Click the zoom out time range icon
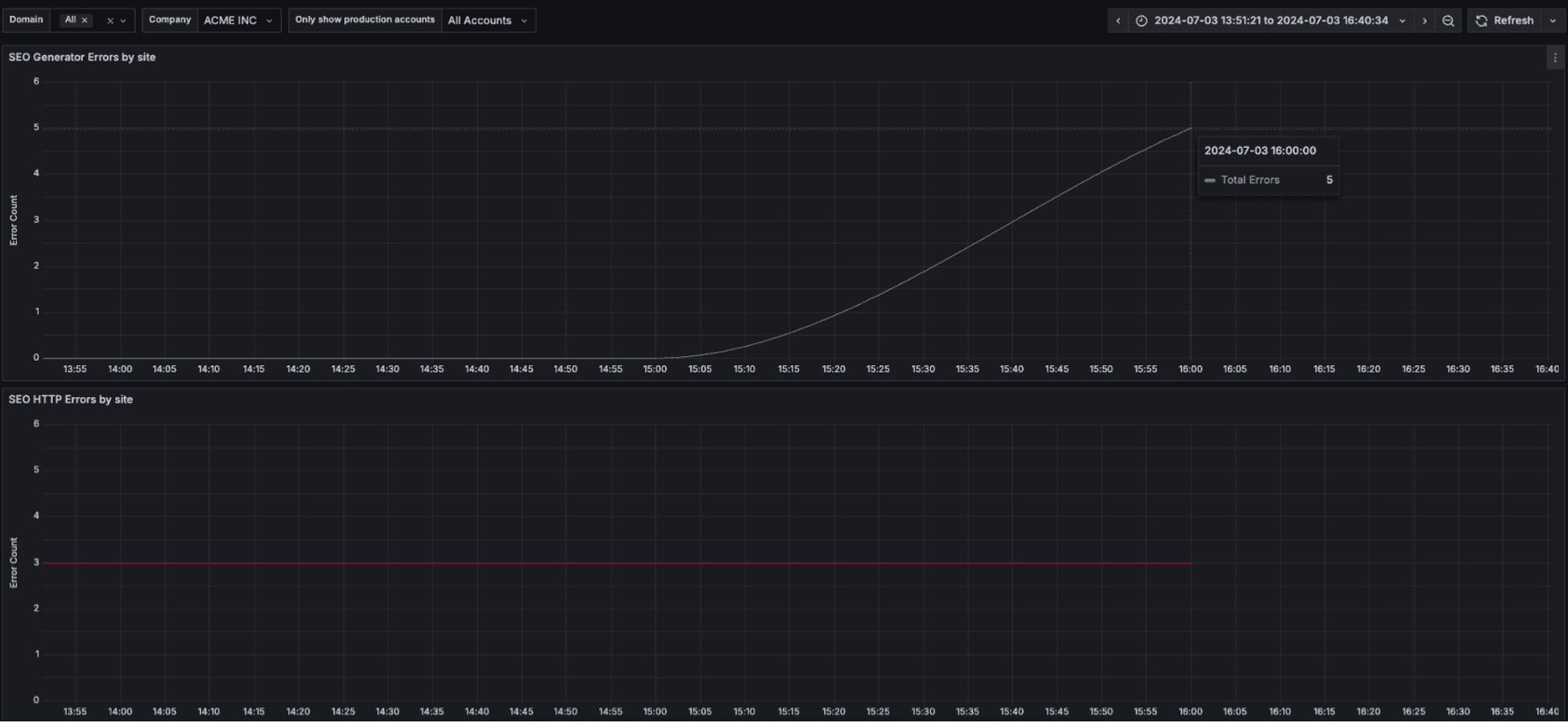The width and height of the screenshot is (1568, 727). 1448,20
